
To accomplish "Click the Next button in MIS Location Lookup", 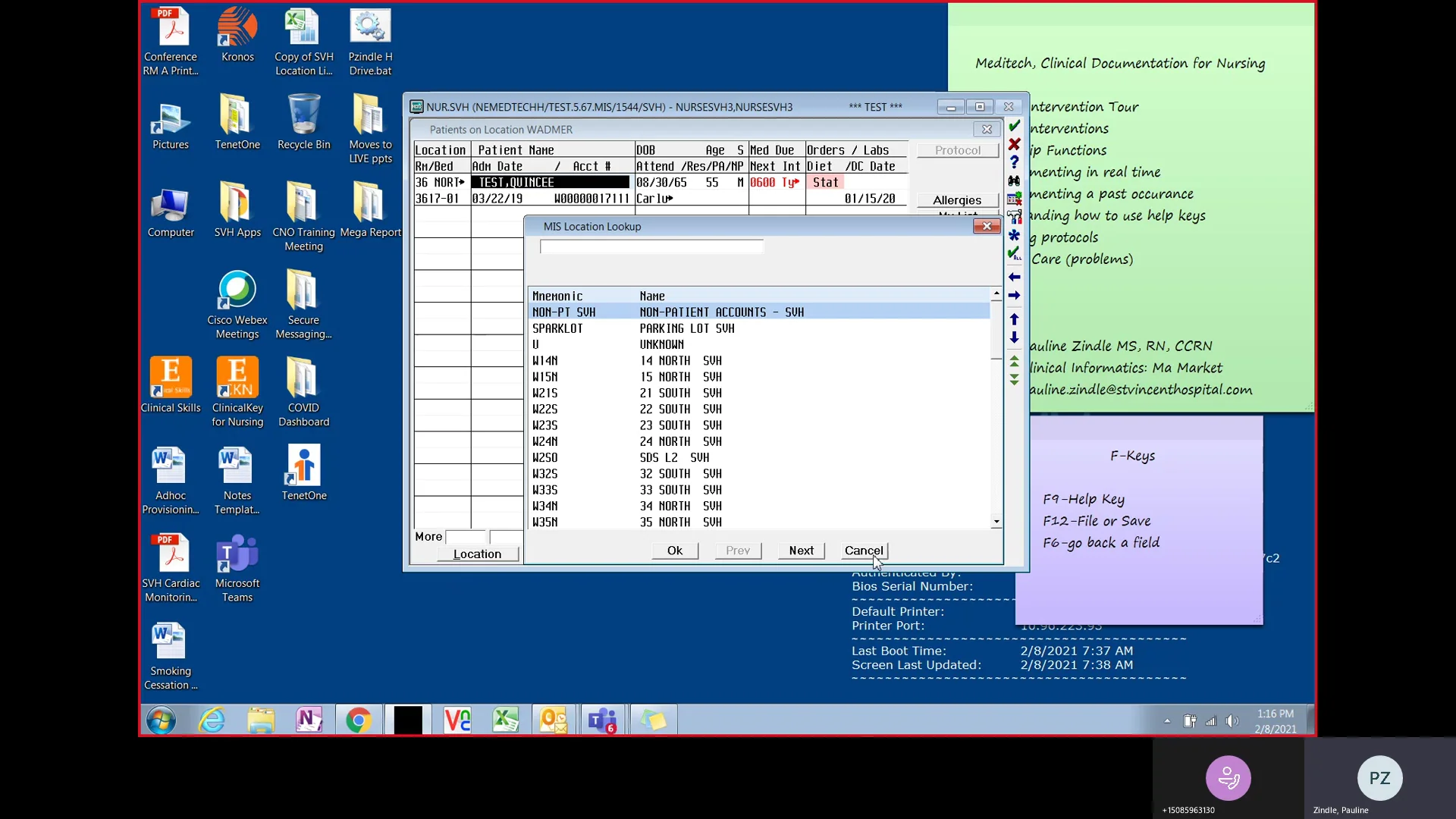I will [801, 550].
